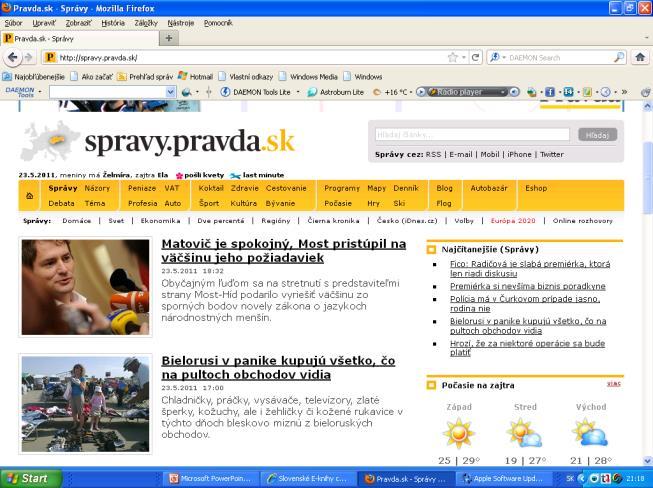Open the Záložky menu
The image size is (653, 488).
click(x=146, y=23)
